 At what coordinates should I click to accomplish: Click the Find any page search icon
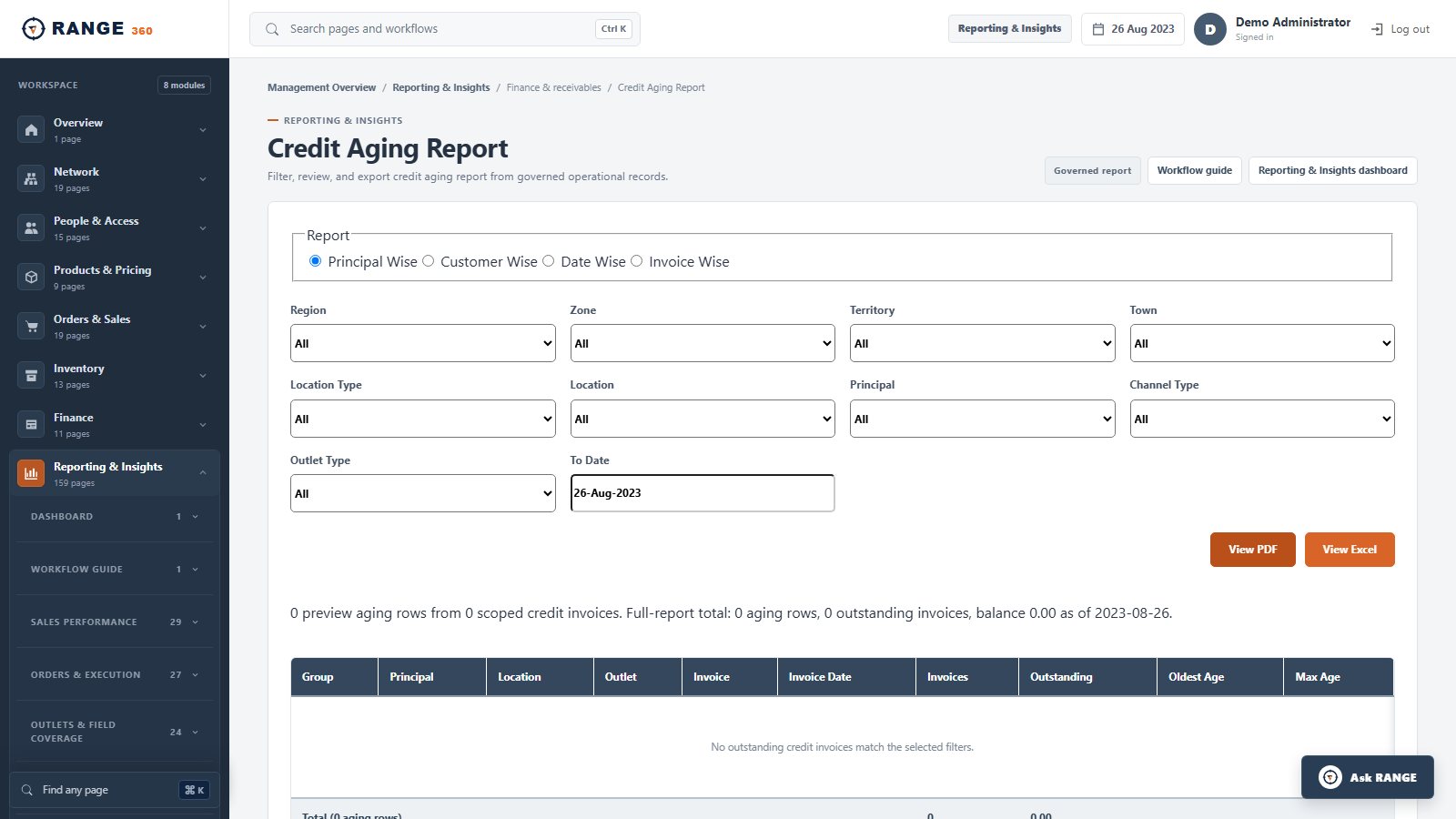[27, 790]
